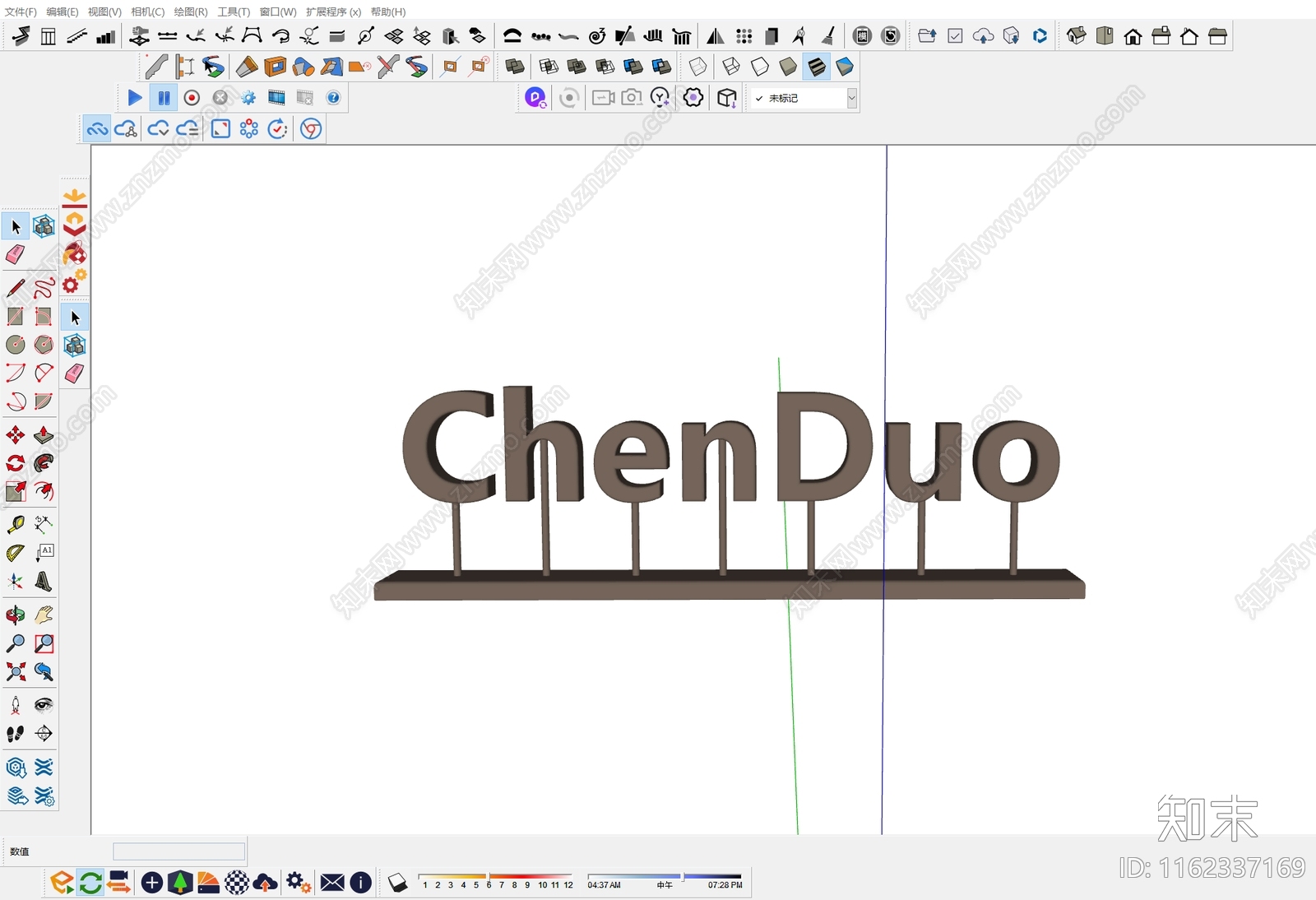
Task: Open the 编辑(E) menu
Action: (x=63, y=12)
